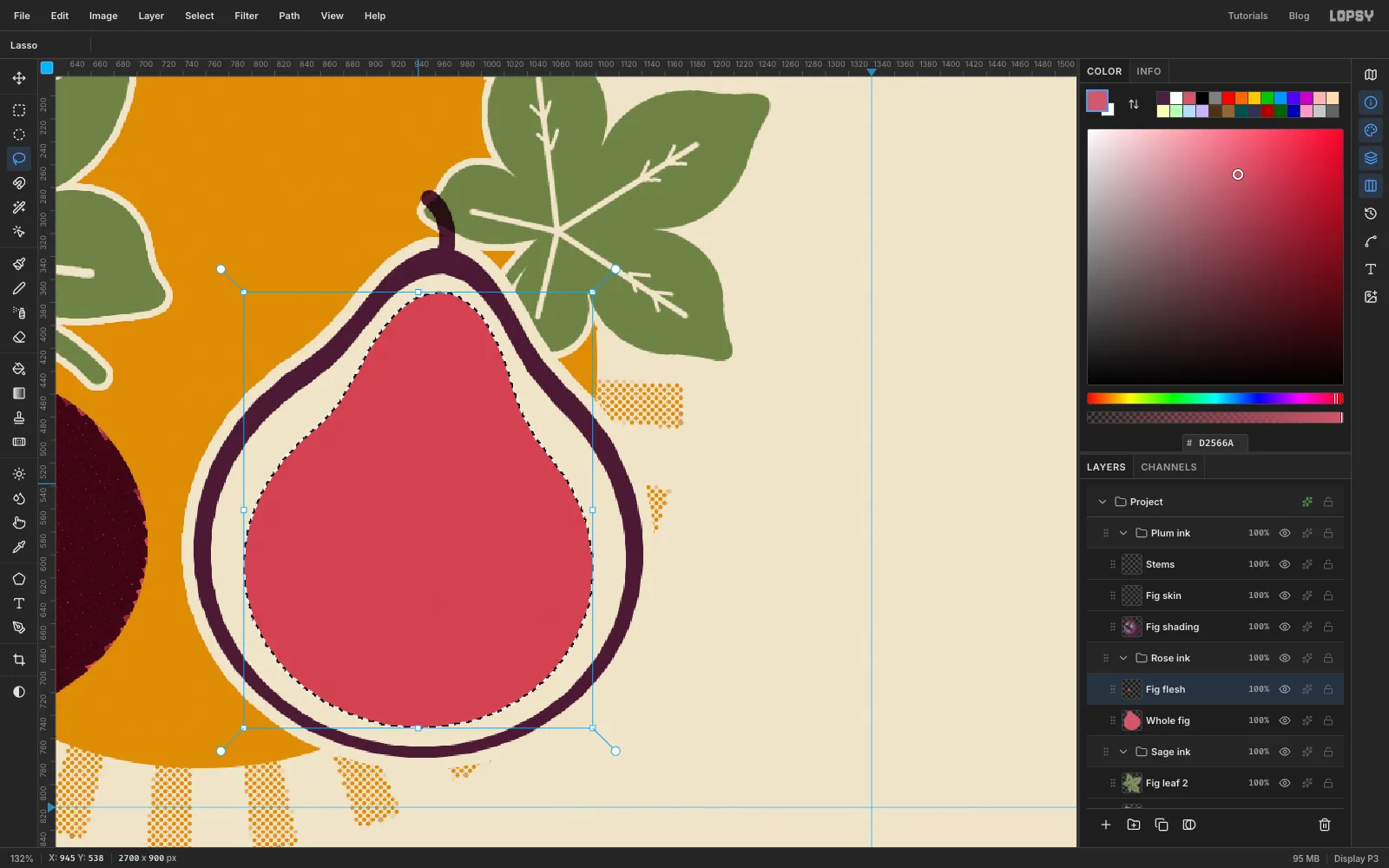Select the Polygon shape tool
This screenshot has height=868, width=1389.
point(19,579)
